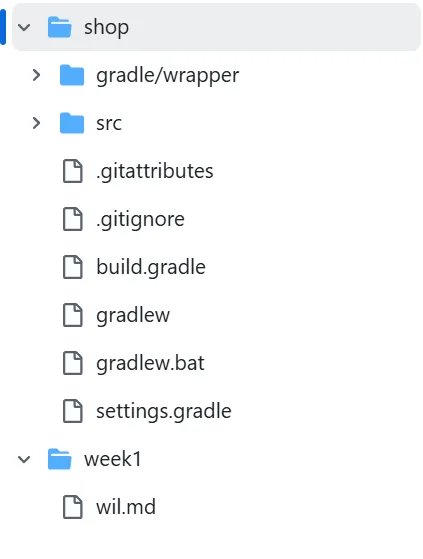423x559 pixels.
Task: Open the build.gradle file name
Action: 151,267
